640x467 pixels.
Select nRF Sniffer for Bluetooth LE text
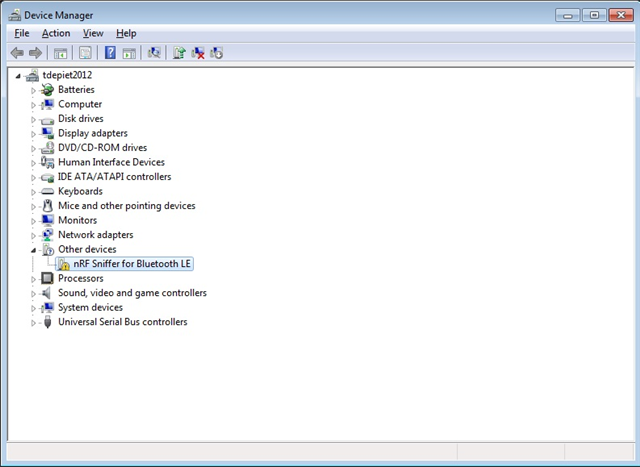pos(132,264)
